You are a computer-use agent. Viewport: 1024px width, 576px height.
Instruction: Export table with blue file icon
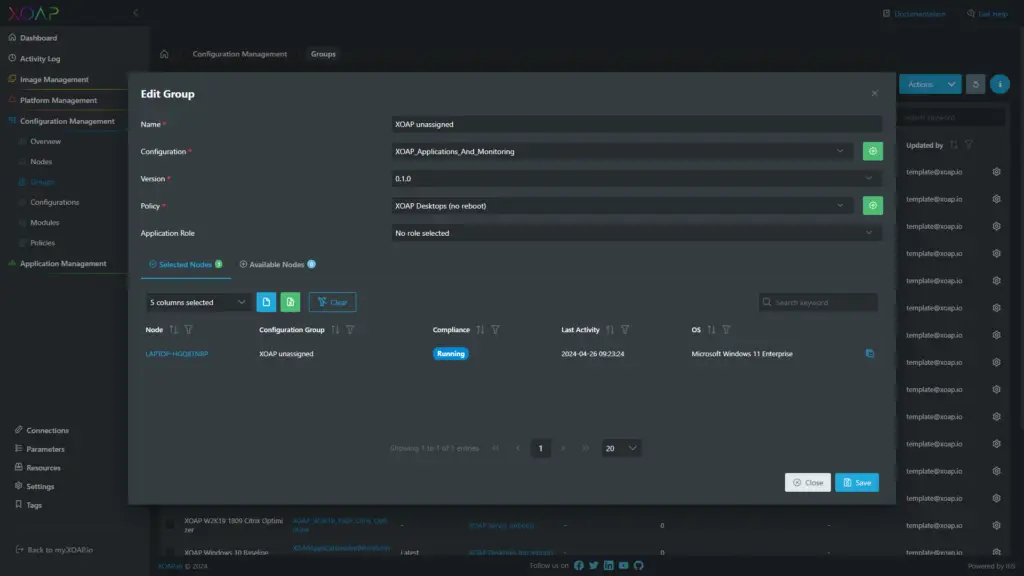[x=266, y=302]
